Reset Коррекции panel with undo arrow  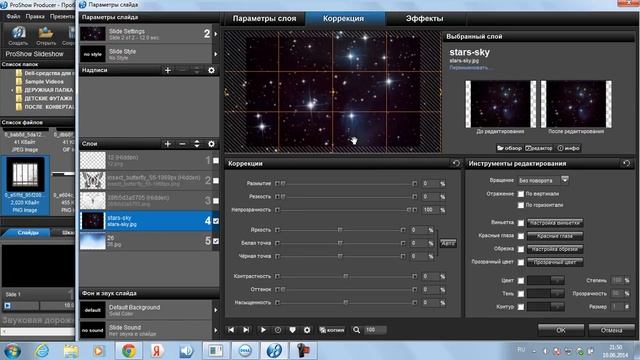point(456,163)
